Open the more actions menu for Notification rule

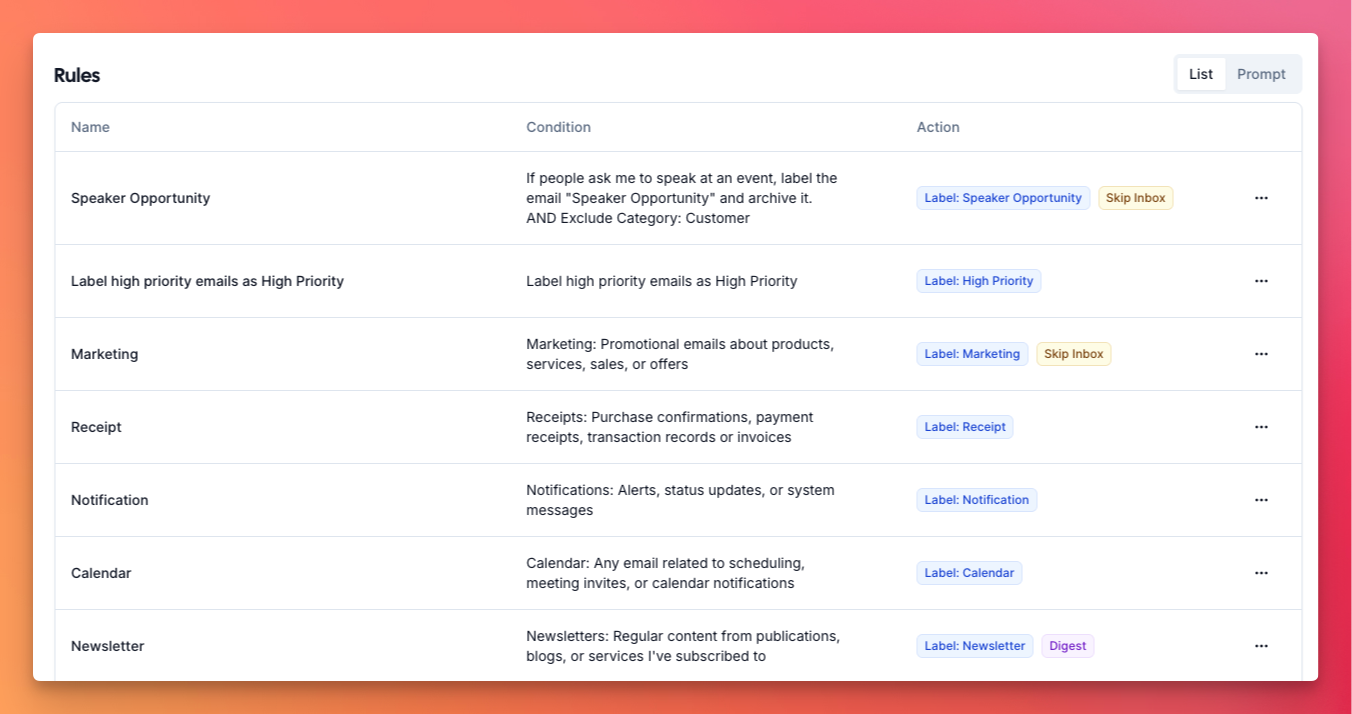[x=1261, y=500]
